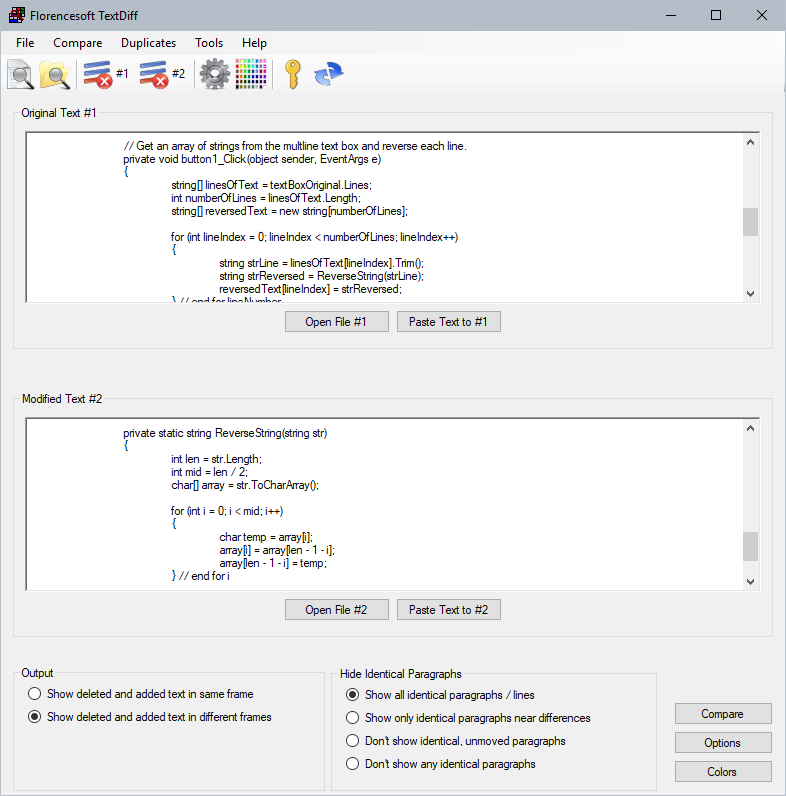Open the Help menu
Viewport: 786px width, 796px height.
point(254,43)
